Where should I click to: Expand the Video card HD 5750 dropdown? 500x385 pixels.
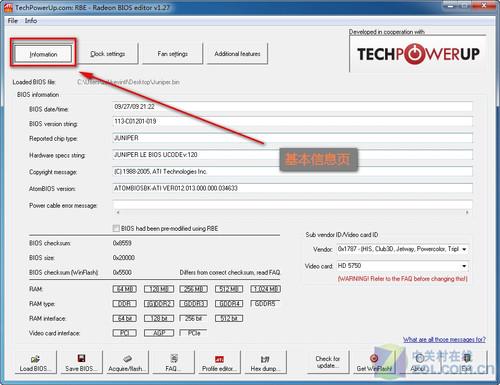click(464, 266)
